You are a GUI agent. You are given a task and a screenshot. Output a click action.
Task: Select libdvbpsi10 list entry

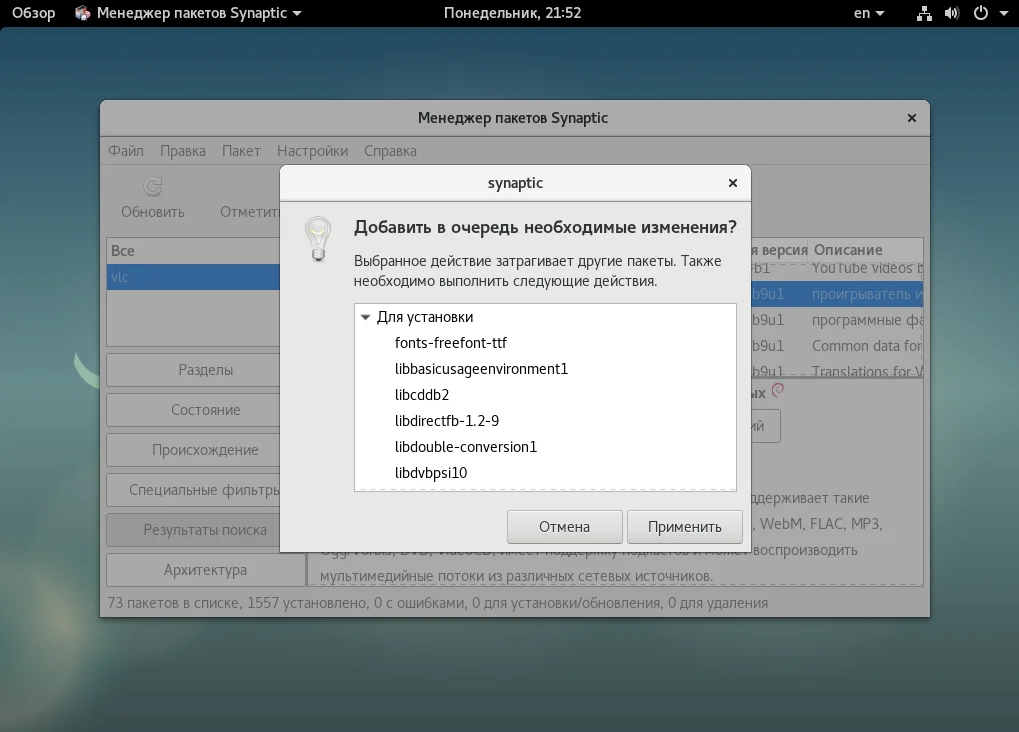point(431,473)
